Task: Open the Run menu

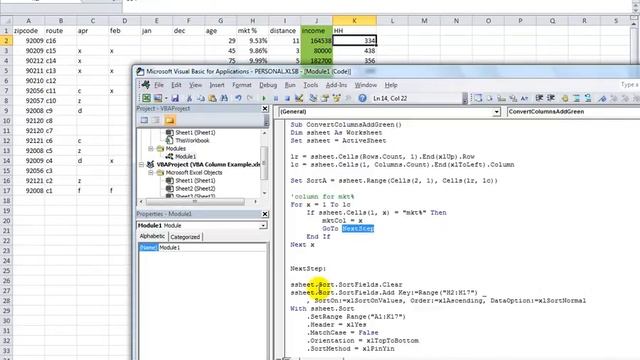Action: point(290,85)
